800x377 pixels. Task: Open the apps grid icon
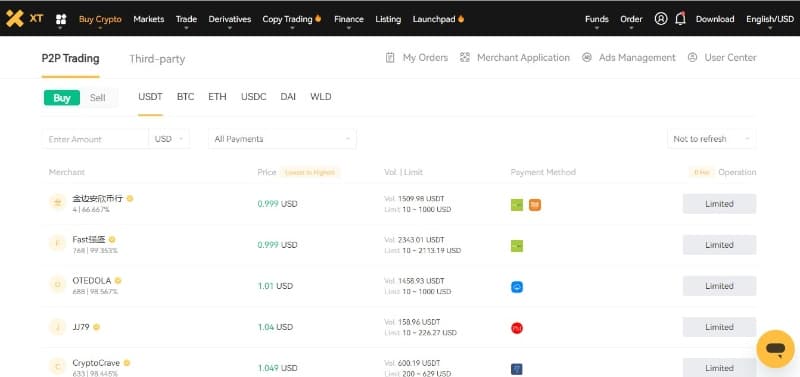pyautogui.click(x=61, y=19)
